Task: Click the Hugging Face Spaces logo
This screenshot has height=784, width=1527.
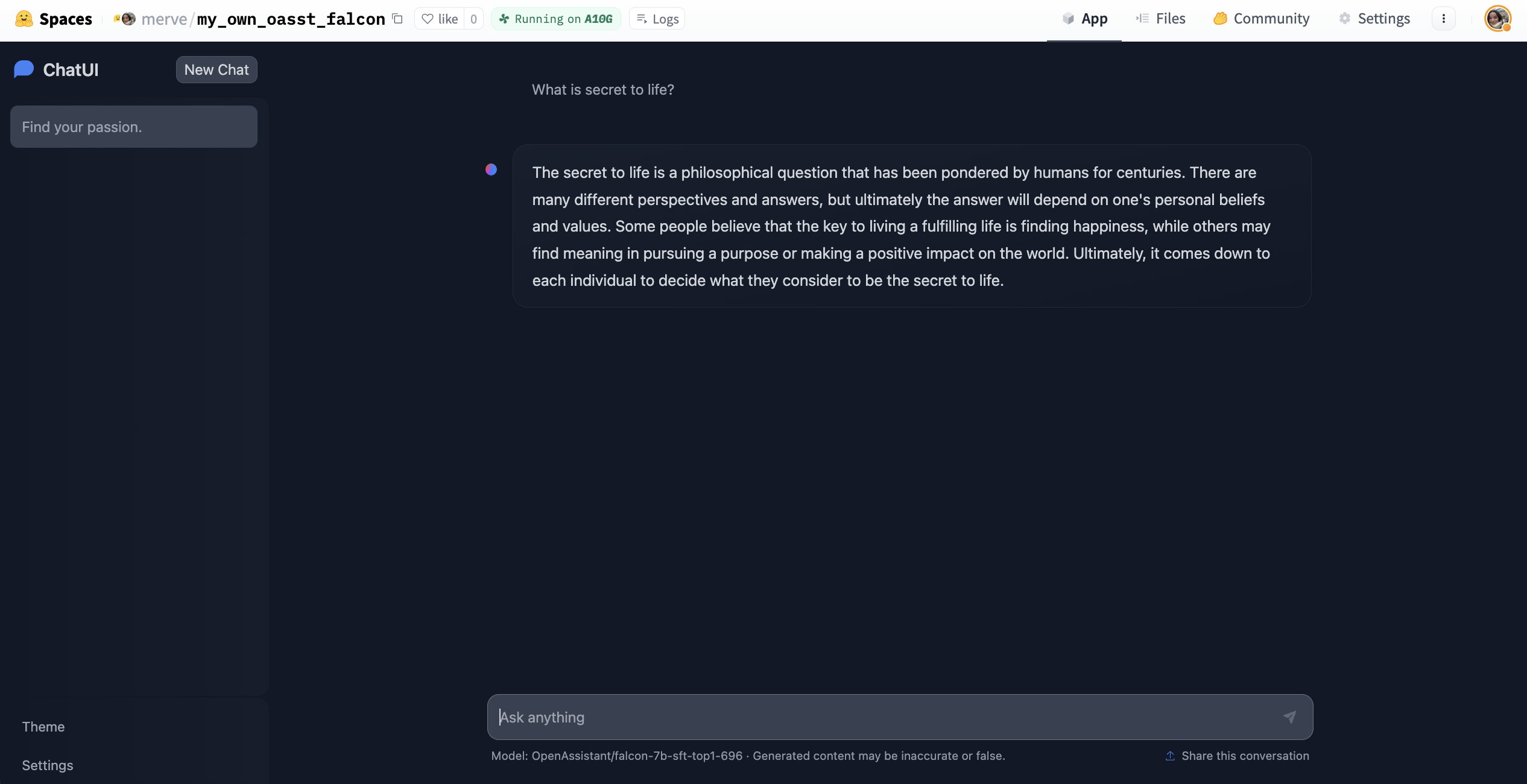Action: (24, 19)
